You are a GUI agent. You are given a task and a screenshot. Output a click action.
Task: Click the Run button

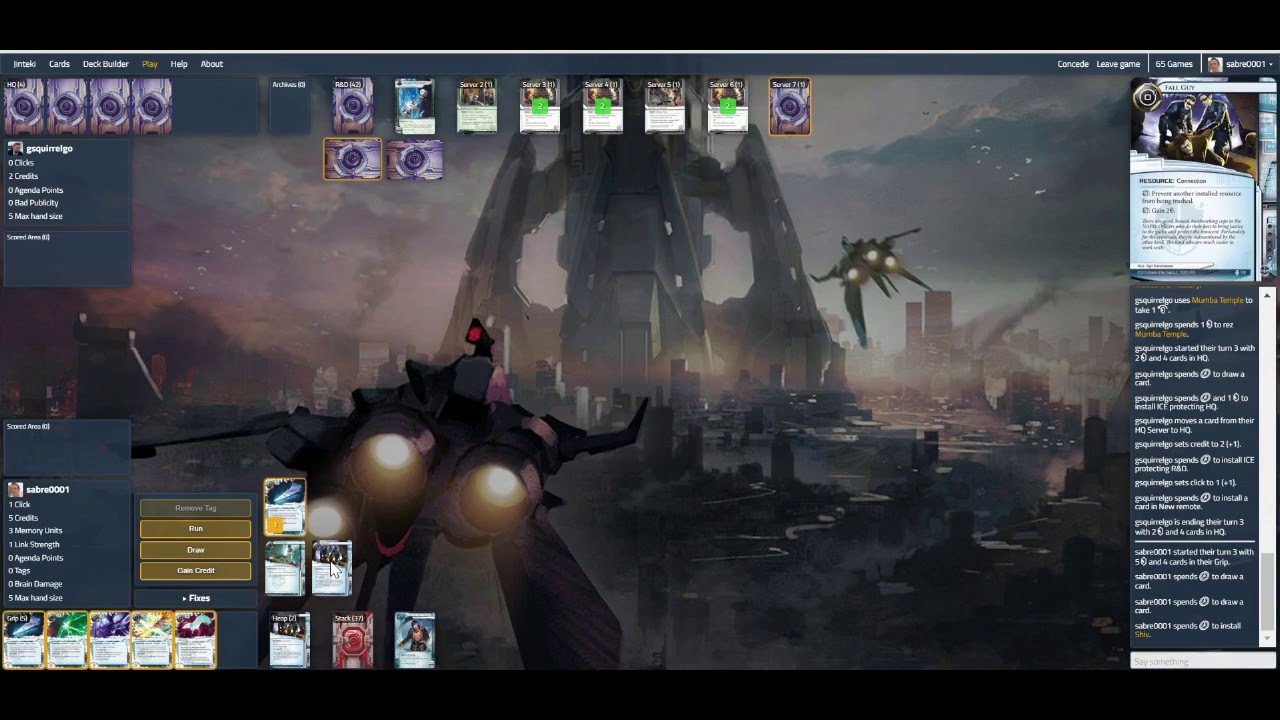(195, 528)
